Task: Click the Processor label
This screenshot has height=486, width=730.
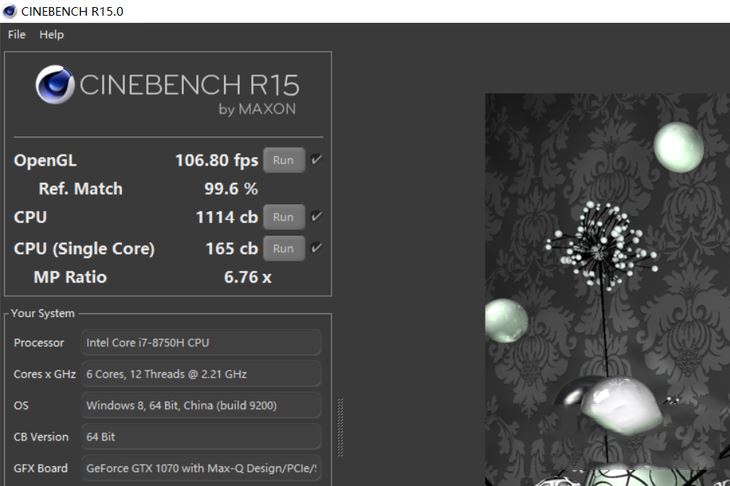Action: click(39, 343)
